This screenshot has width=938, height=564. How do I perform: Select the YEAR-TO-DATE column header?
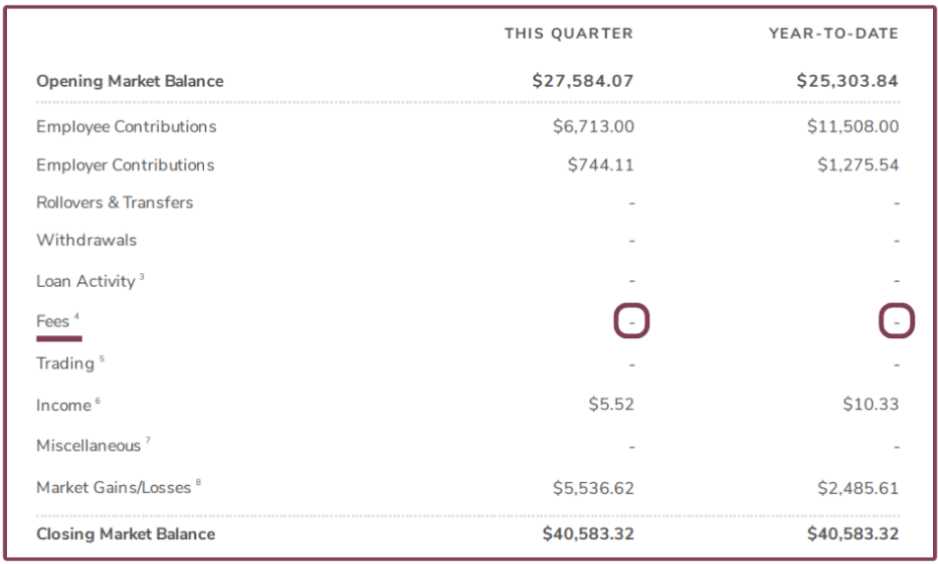(x=833, y=34)
